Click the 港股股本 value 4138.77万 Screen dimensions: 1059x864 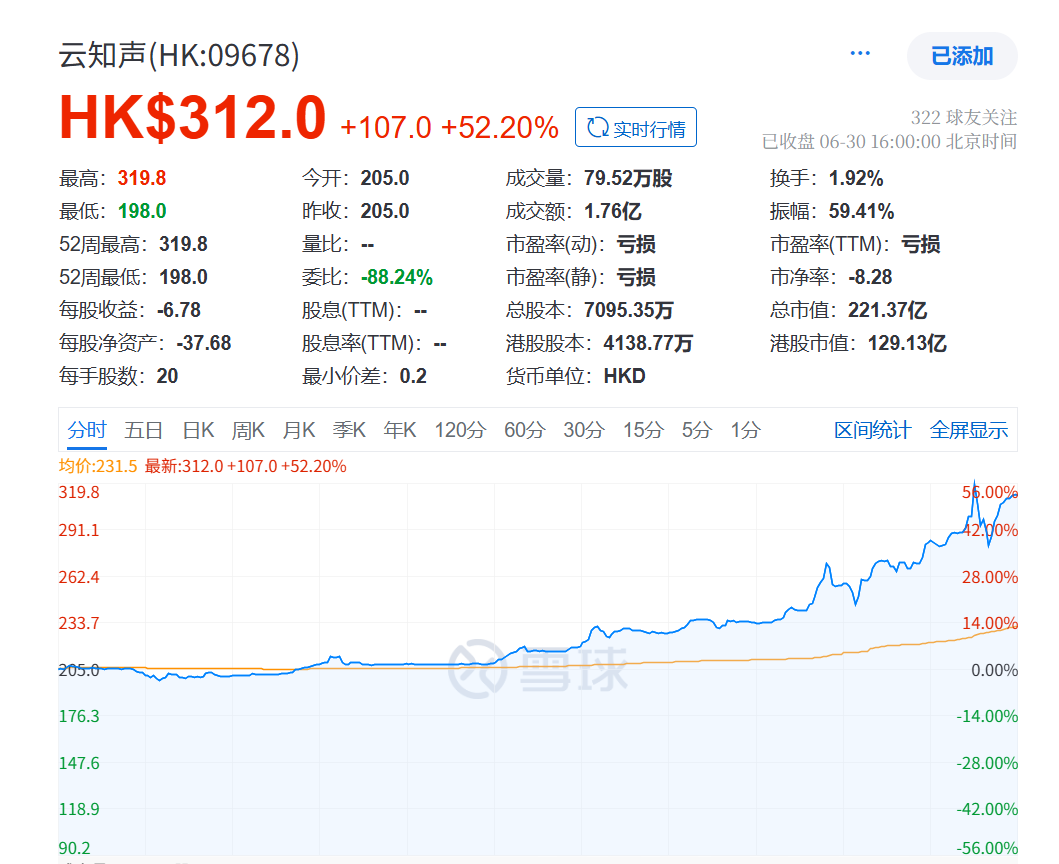point(648,343)
